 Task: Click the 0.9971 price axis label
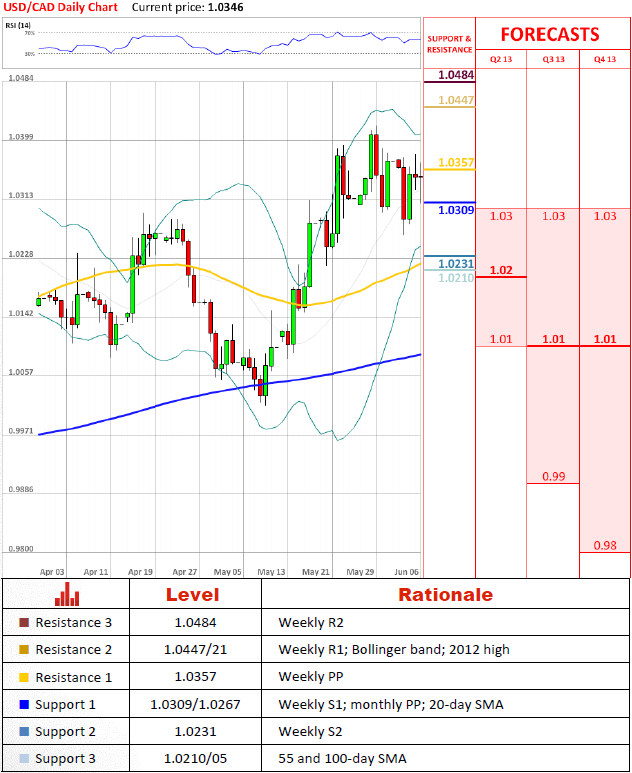point(21,431)
